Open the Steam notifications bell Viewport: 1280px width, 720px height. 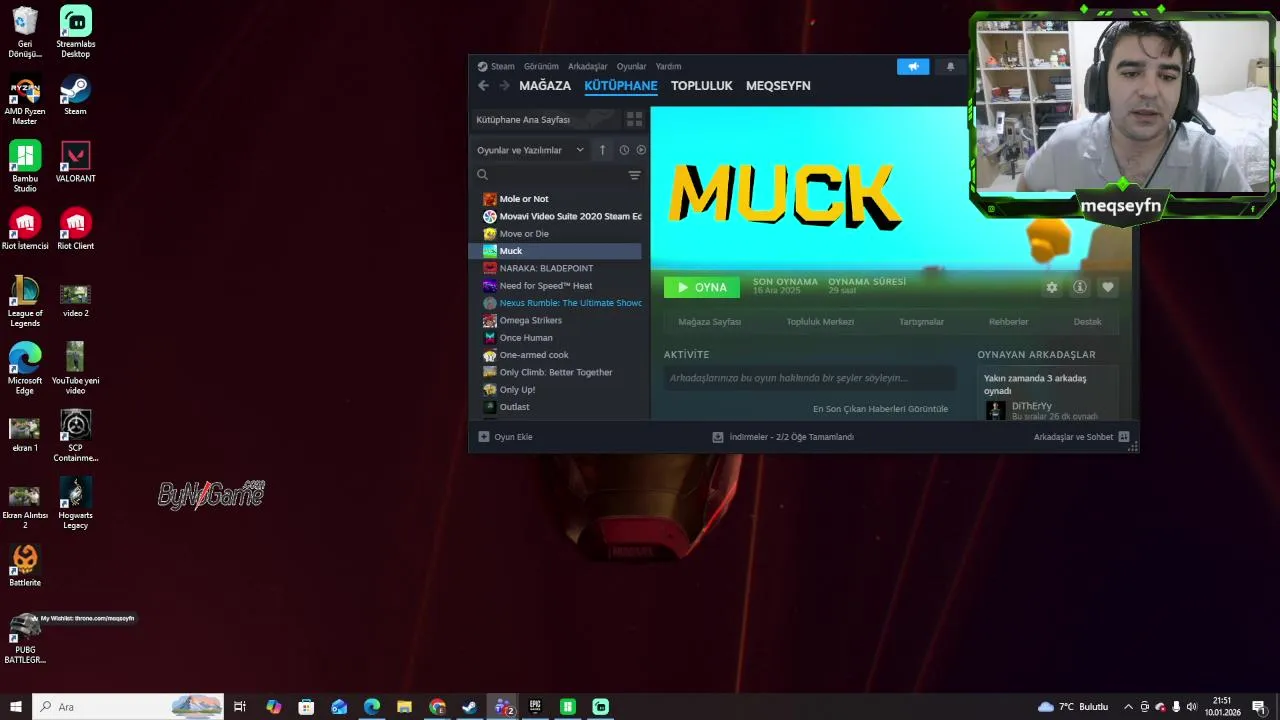(950, 66)
